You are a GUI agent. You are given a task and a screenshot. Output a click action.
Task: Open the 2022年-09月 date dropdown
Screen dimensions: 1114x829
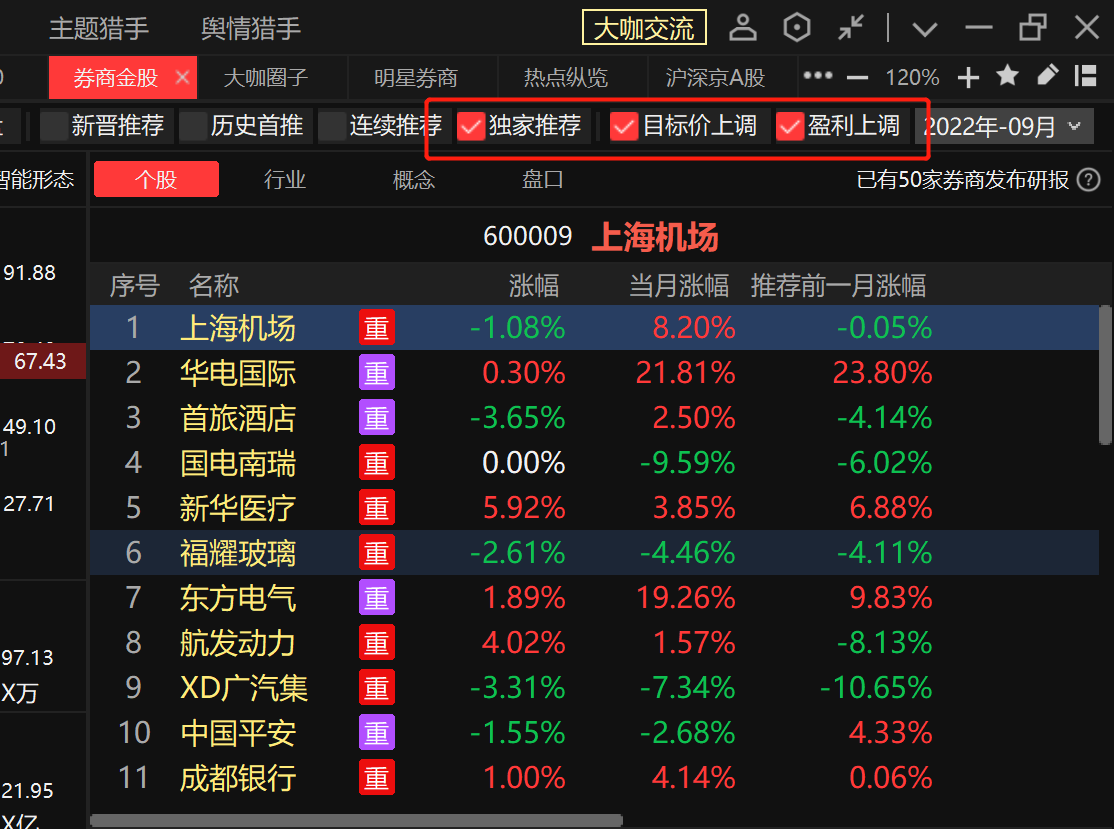1004,126
